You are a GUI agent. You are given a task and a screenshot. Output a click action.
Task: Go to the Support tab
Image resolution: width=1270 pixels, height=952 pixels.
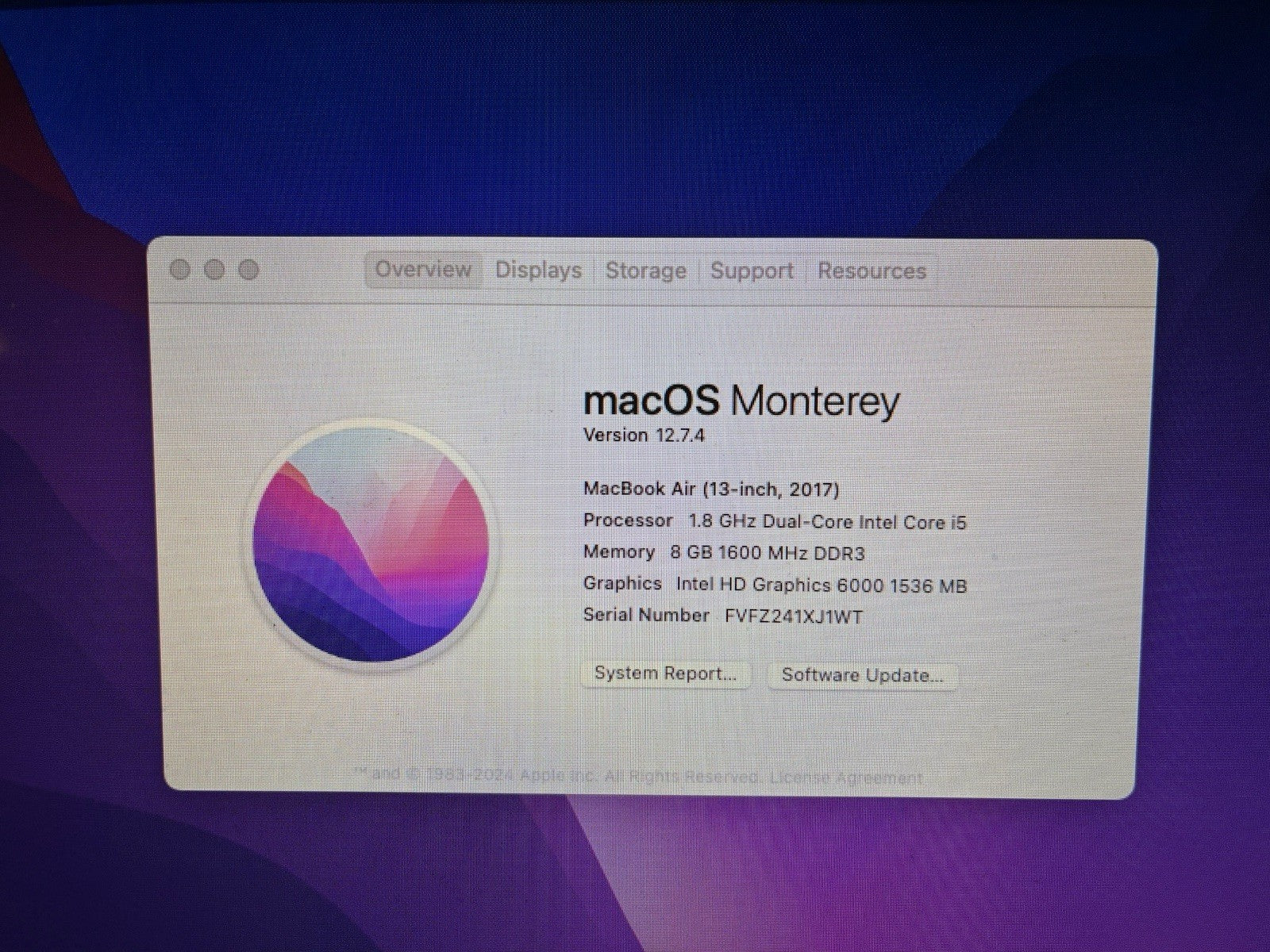(752, 271)
